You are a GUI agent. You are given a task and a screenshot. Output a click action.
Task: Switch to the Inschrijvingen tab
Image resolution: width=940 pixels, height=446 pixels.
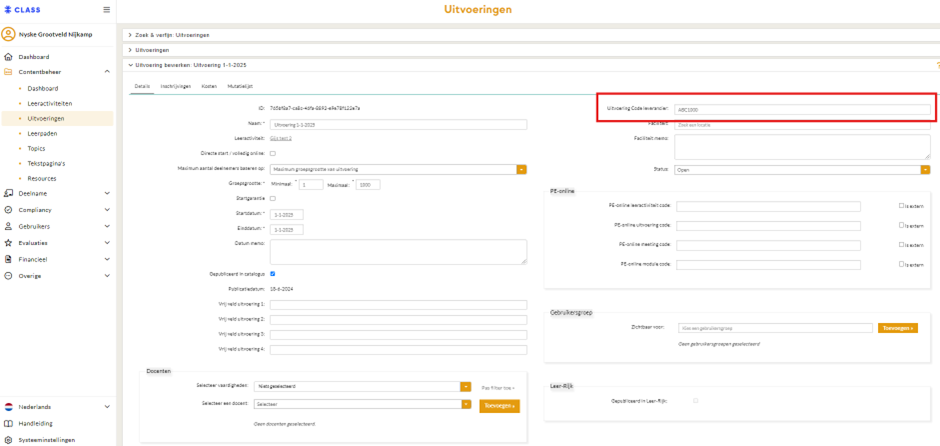click(x=175, y=87)
